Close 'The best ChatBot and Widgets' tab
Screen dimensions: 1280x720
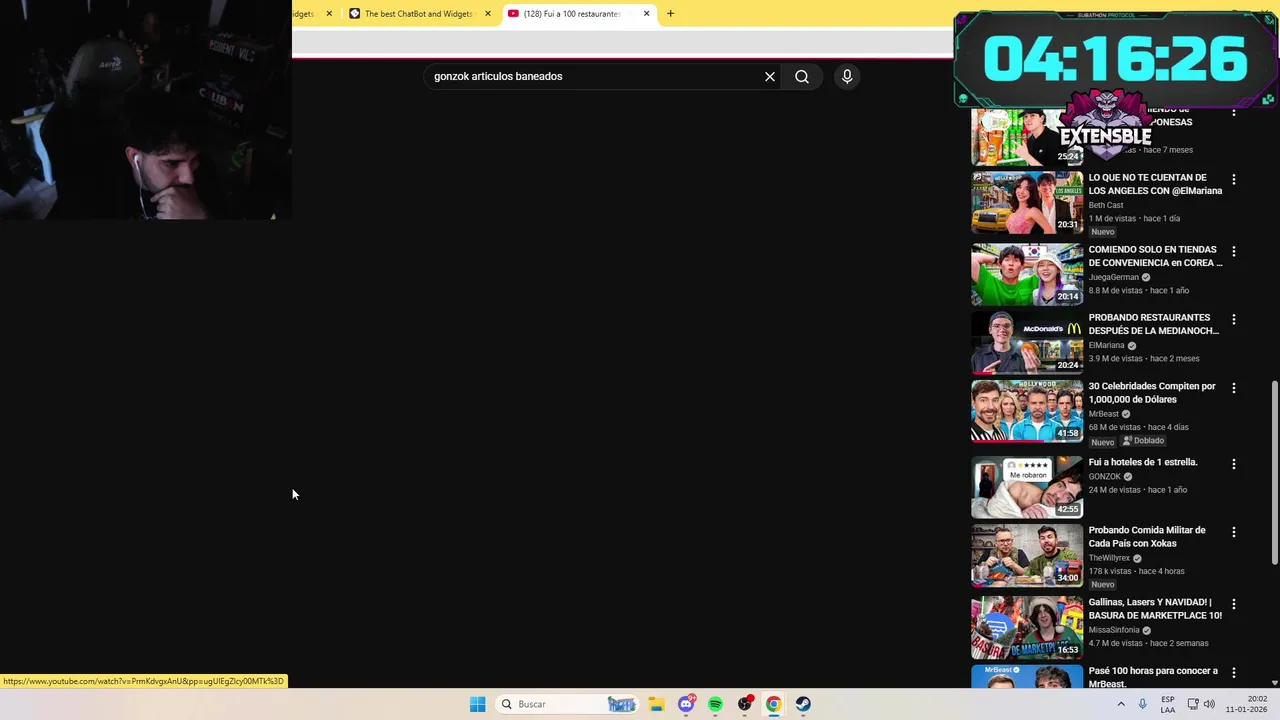tap(488, 13)
